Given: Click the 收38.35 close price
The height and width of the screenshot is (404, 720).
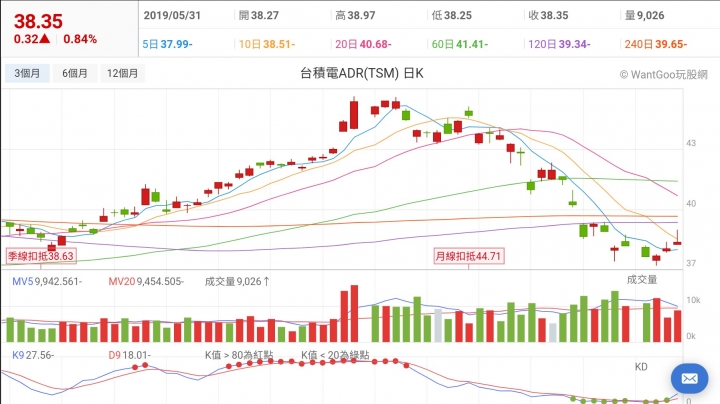Looking at the screenshot, I should [548, 15].
